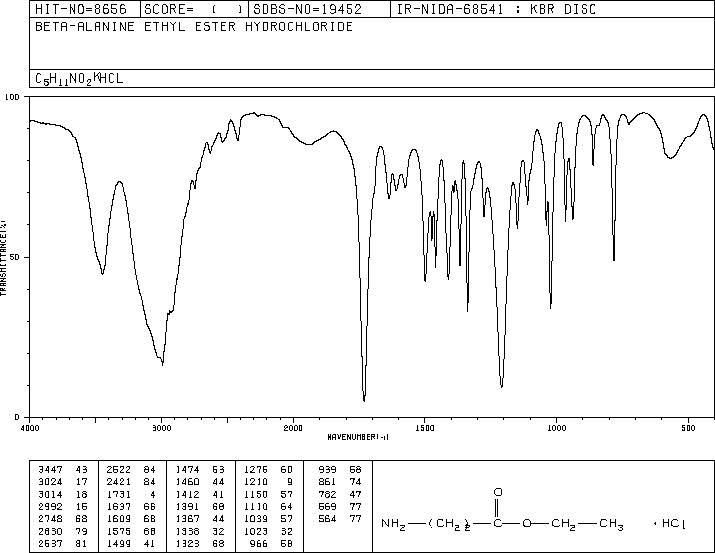Click the carbonyl oxygen in the structure diagram
Image resolution: width=715 pixels, height=553 pixels.
click(498, 492)
